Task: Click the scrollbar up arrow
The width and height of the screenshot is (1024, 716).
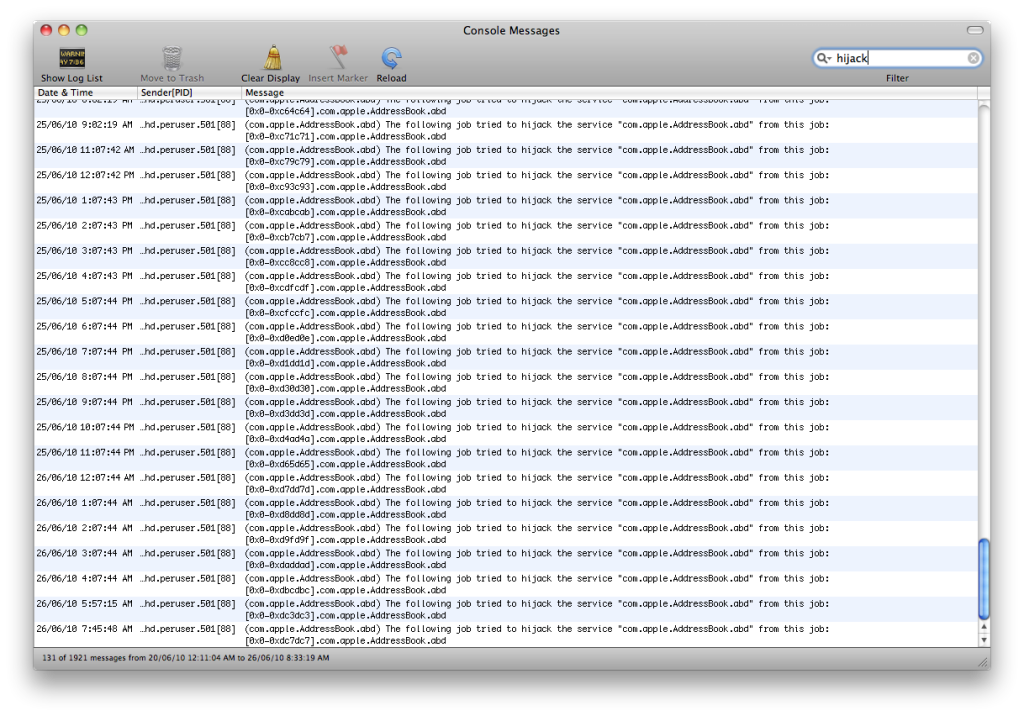Action: [x=984, y=626]
